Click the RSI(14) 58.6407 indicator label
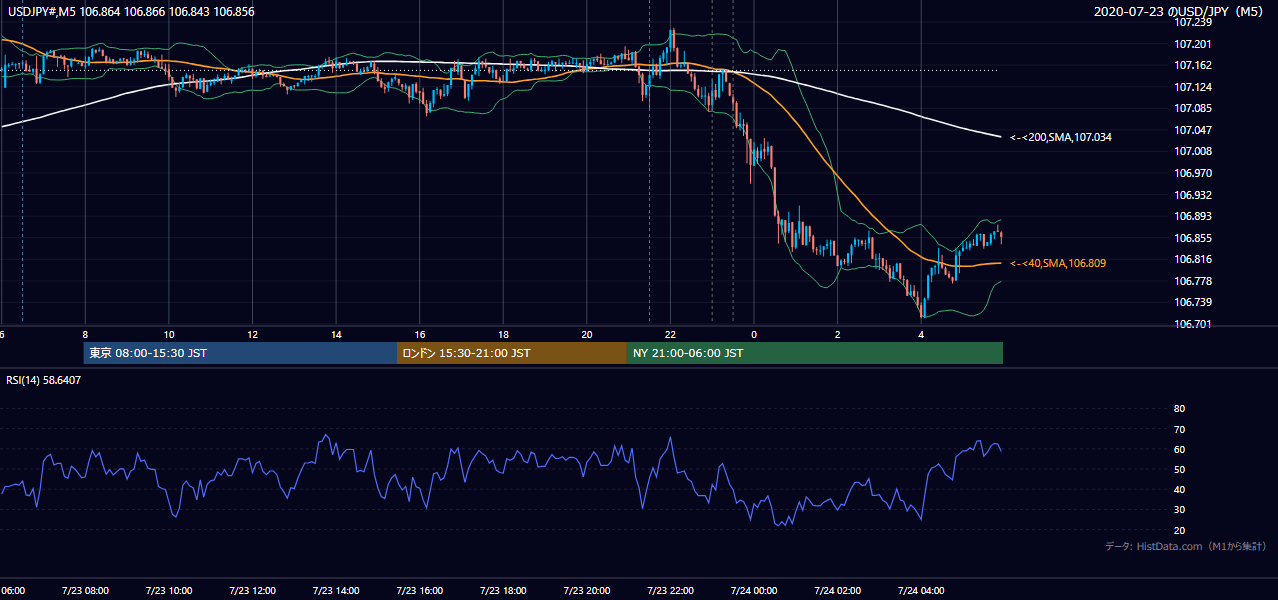 44,380
